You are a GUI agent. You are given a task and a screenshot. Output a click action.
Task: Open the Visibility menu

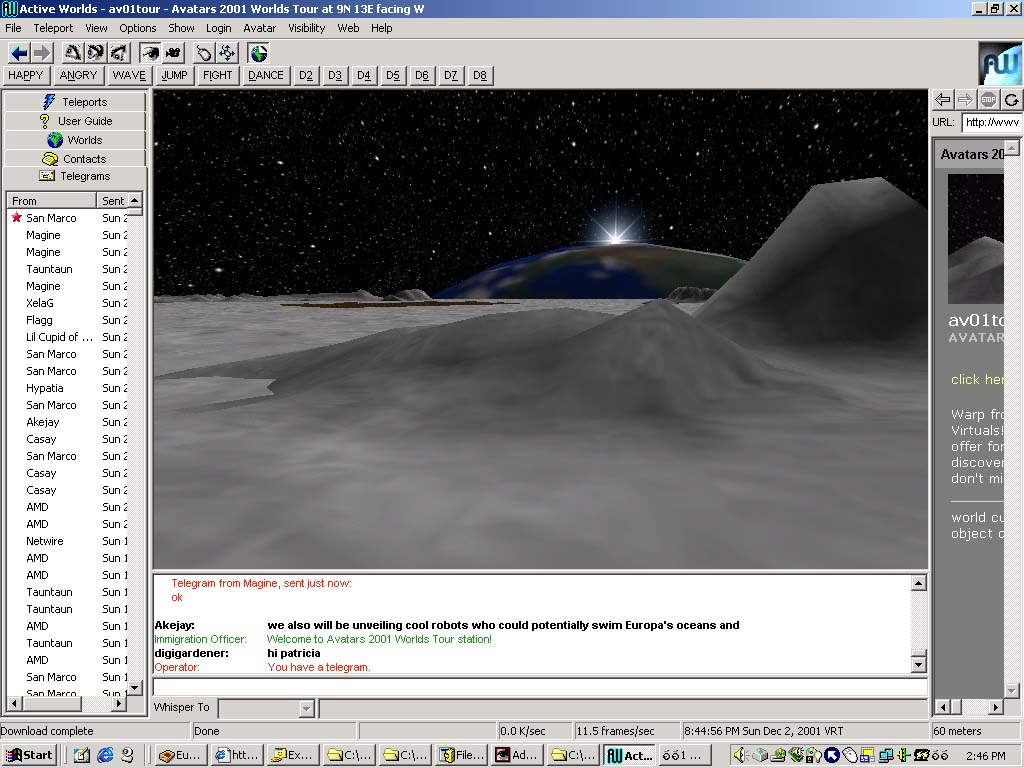coord(306,28)
